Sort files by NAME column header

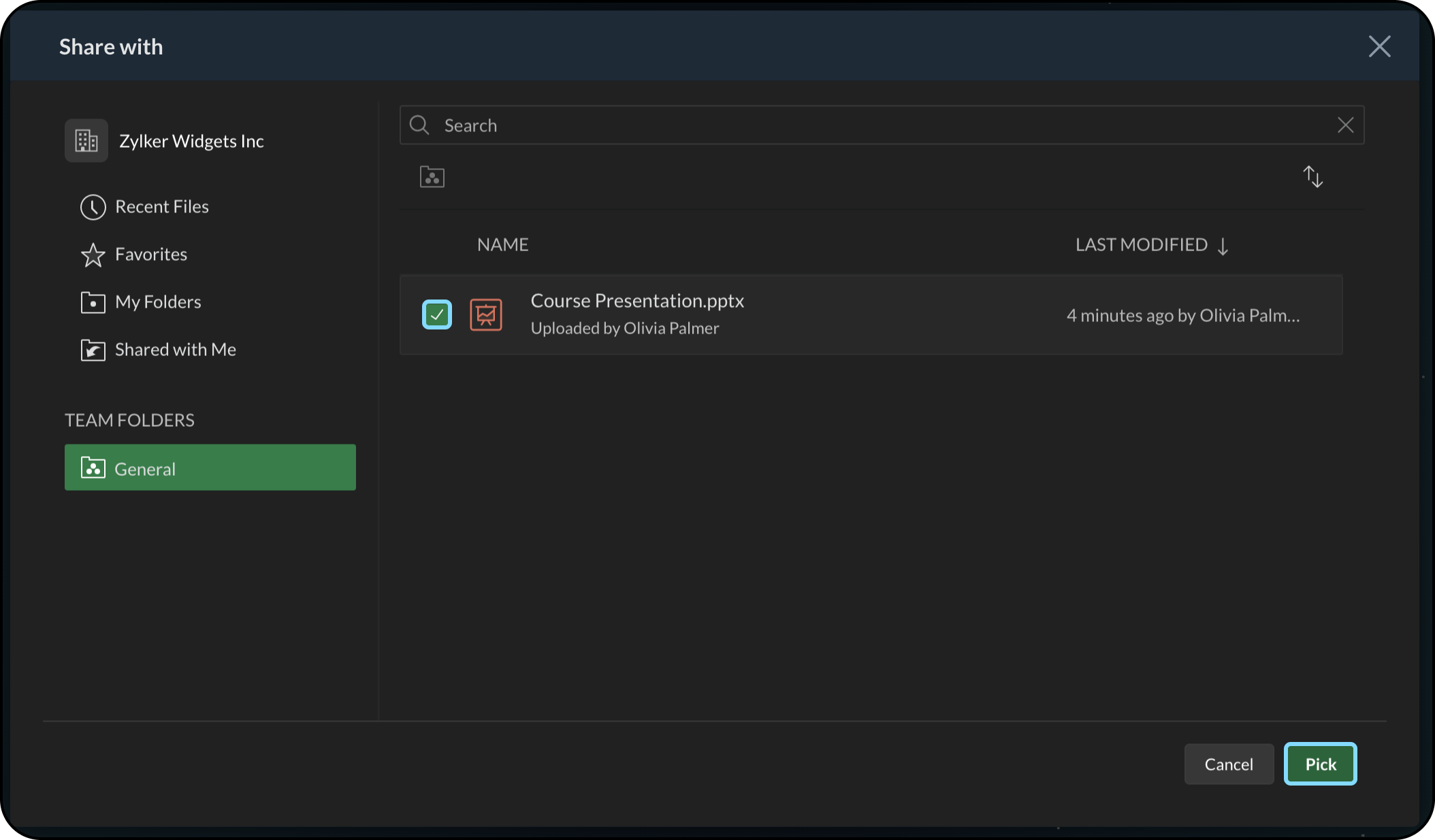point(502,245)
